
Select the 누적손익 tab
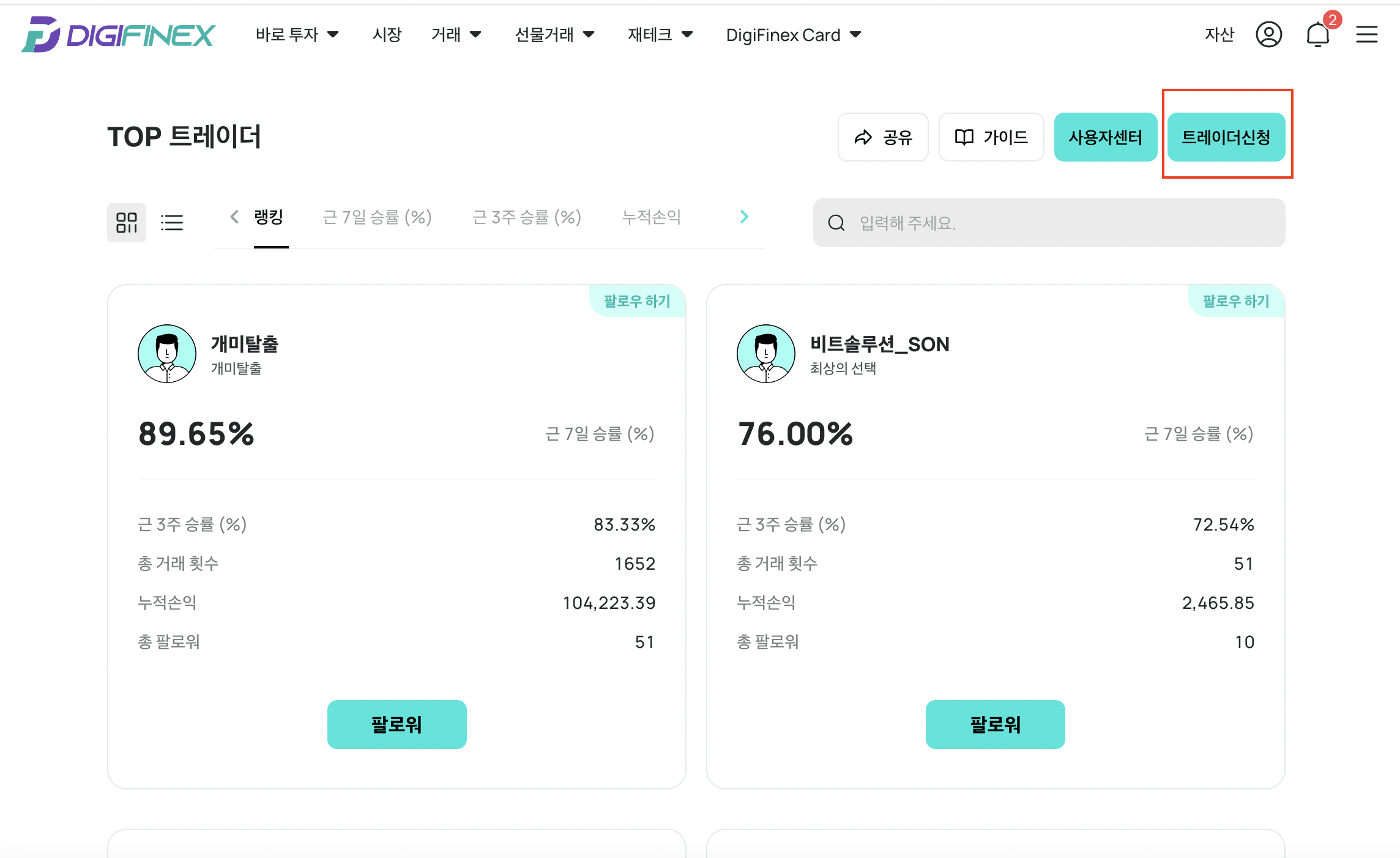point(652,217)
